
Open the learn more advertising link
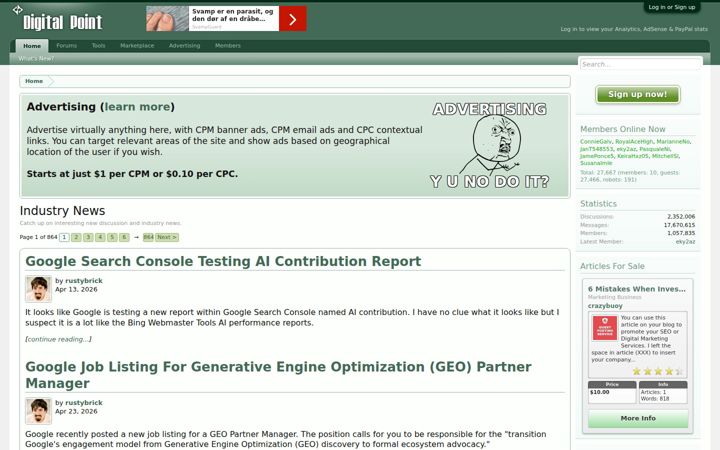pyautogui.click(x=137, y=107)
